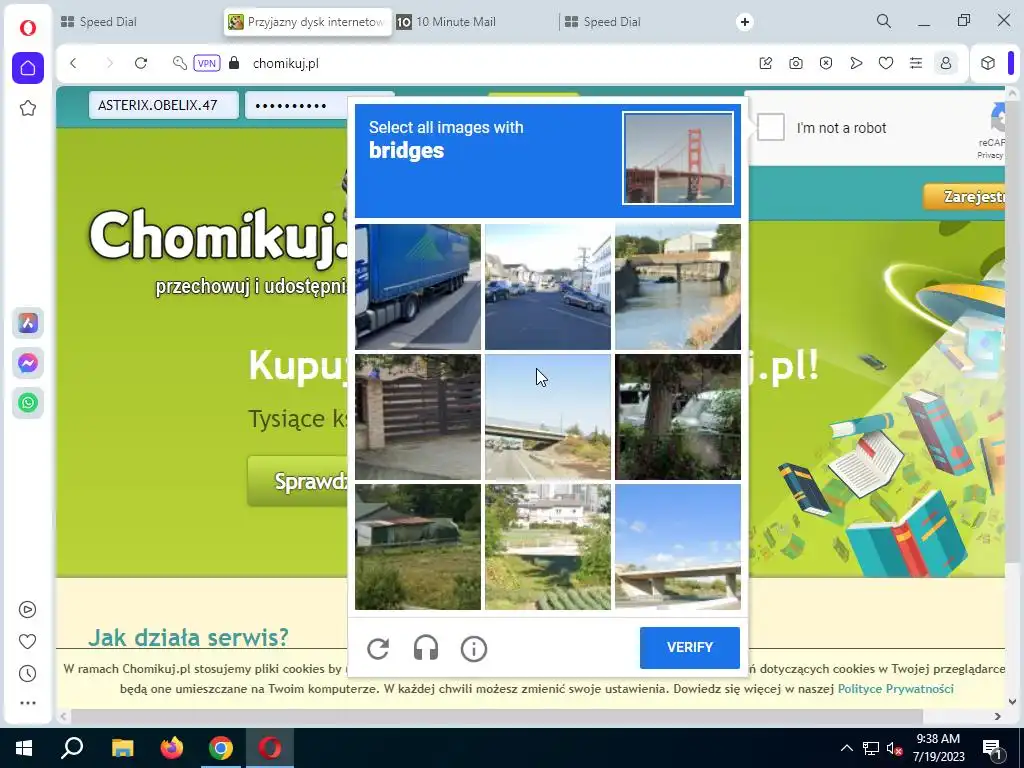Open the Polityce Prywatności link
Image resolution: width=1024 pixels, height=768 pixels.
[895, 688]
